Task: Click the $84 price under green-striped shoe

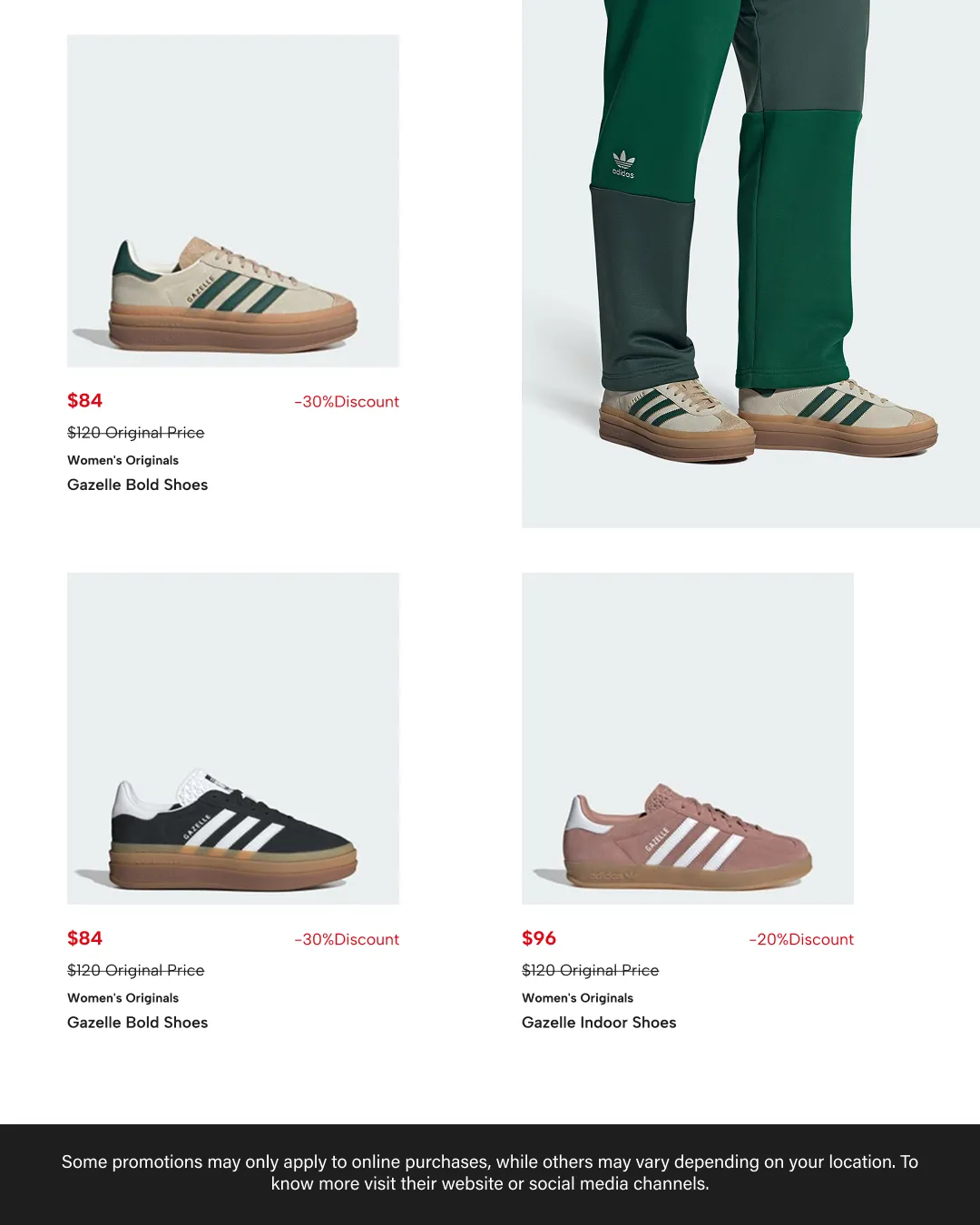Action: 84,400
